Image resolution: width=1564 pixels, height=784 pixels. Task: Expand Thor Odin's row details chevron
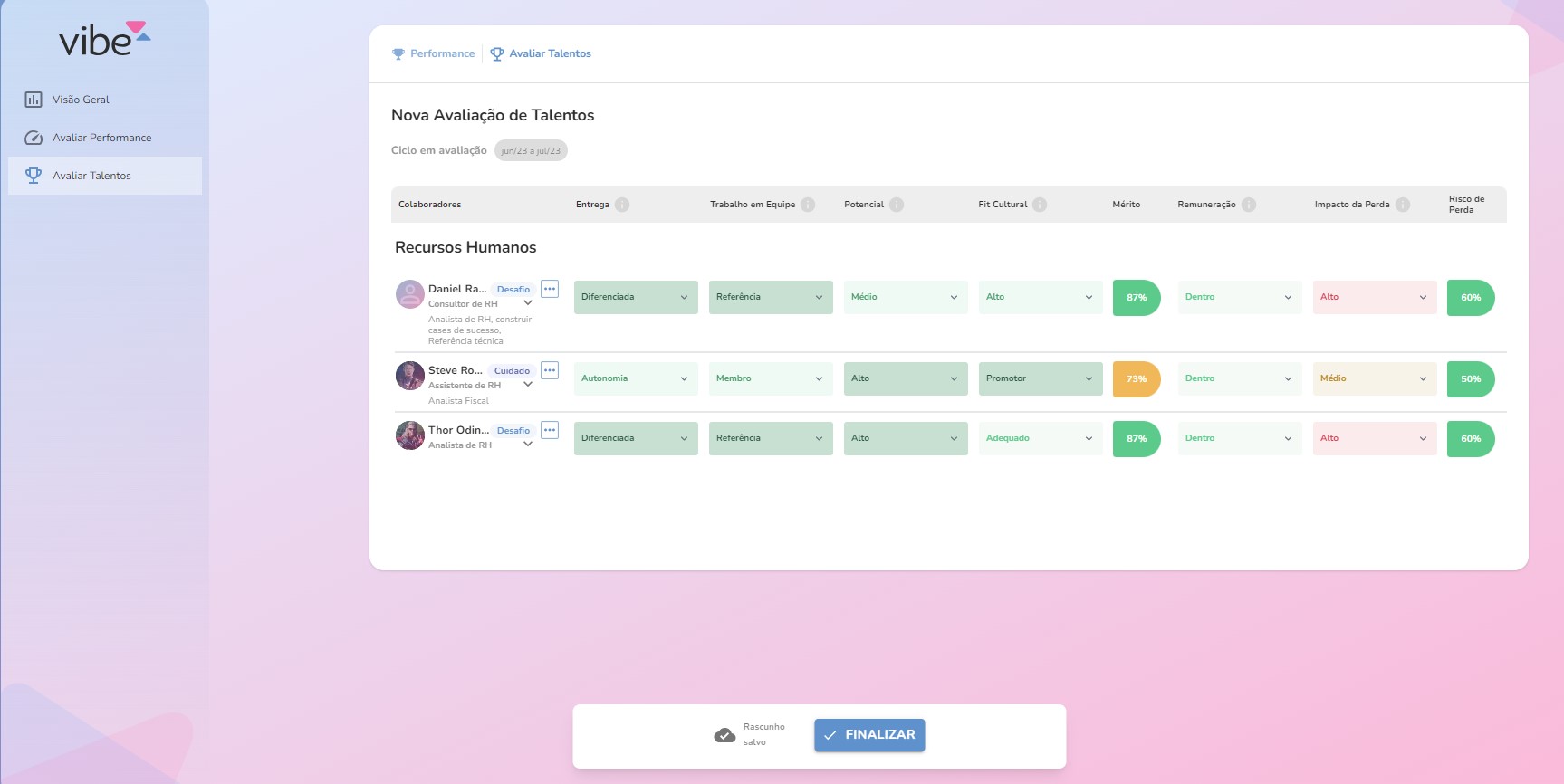coord(528,445)
